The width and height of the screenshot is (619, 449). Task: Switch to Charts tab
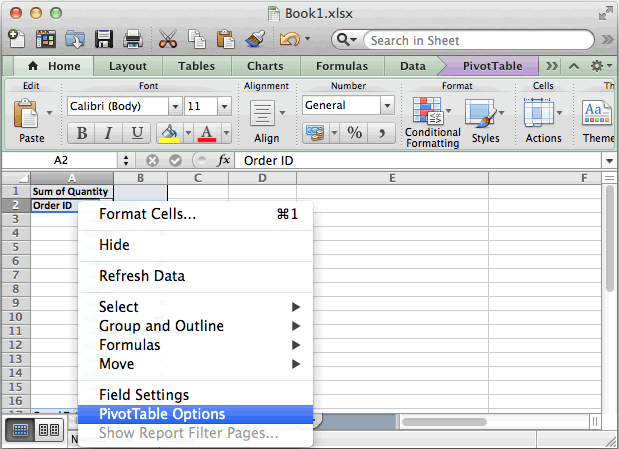265,66
